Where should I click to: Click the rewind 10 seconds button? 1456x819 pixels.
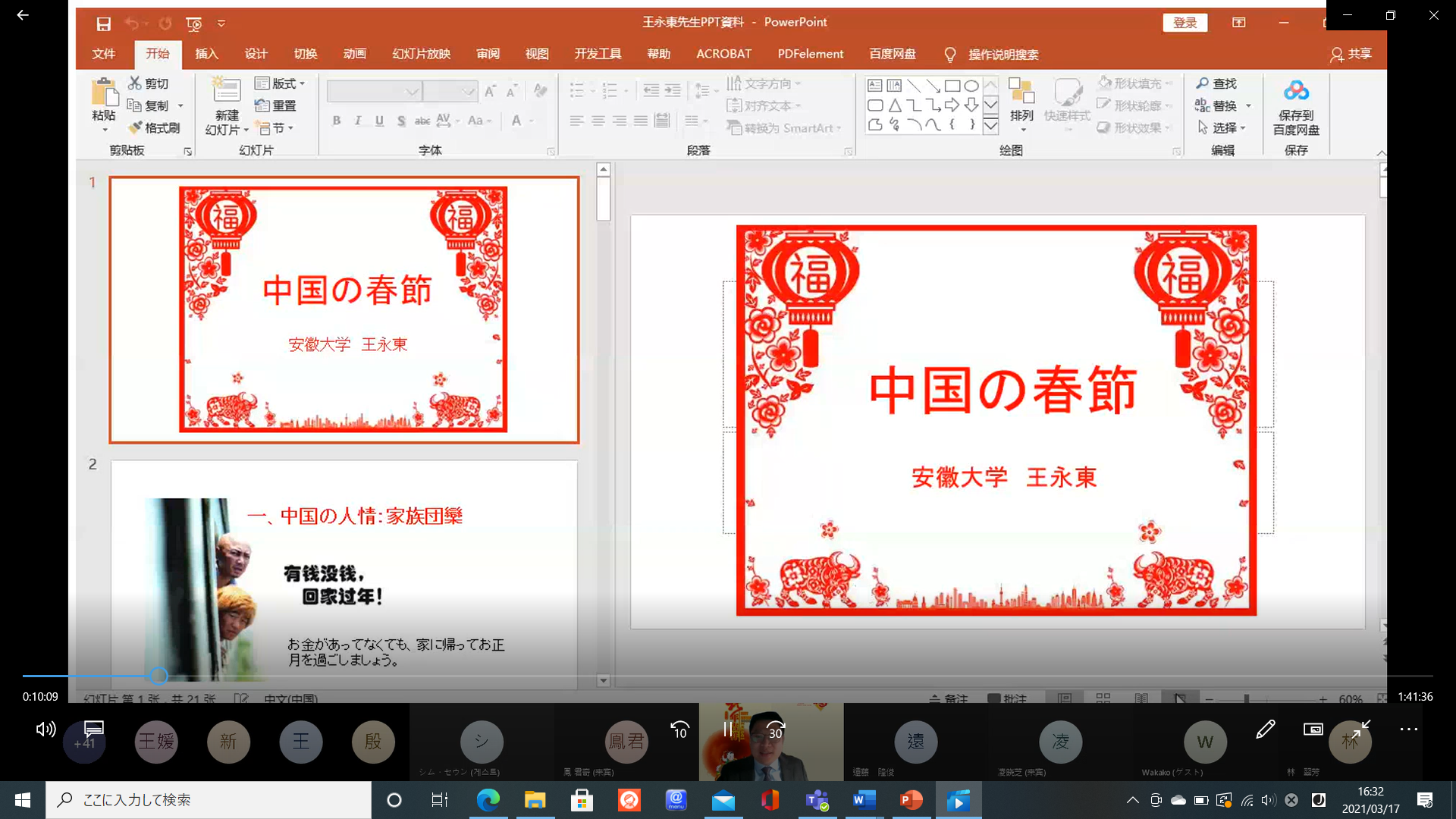click(680, 730)
